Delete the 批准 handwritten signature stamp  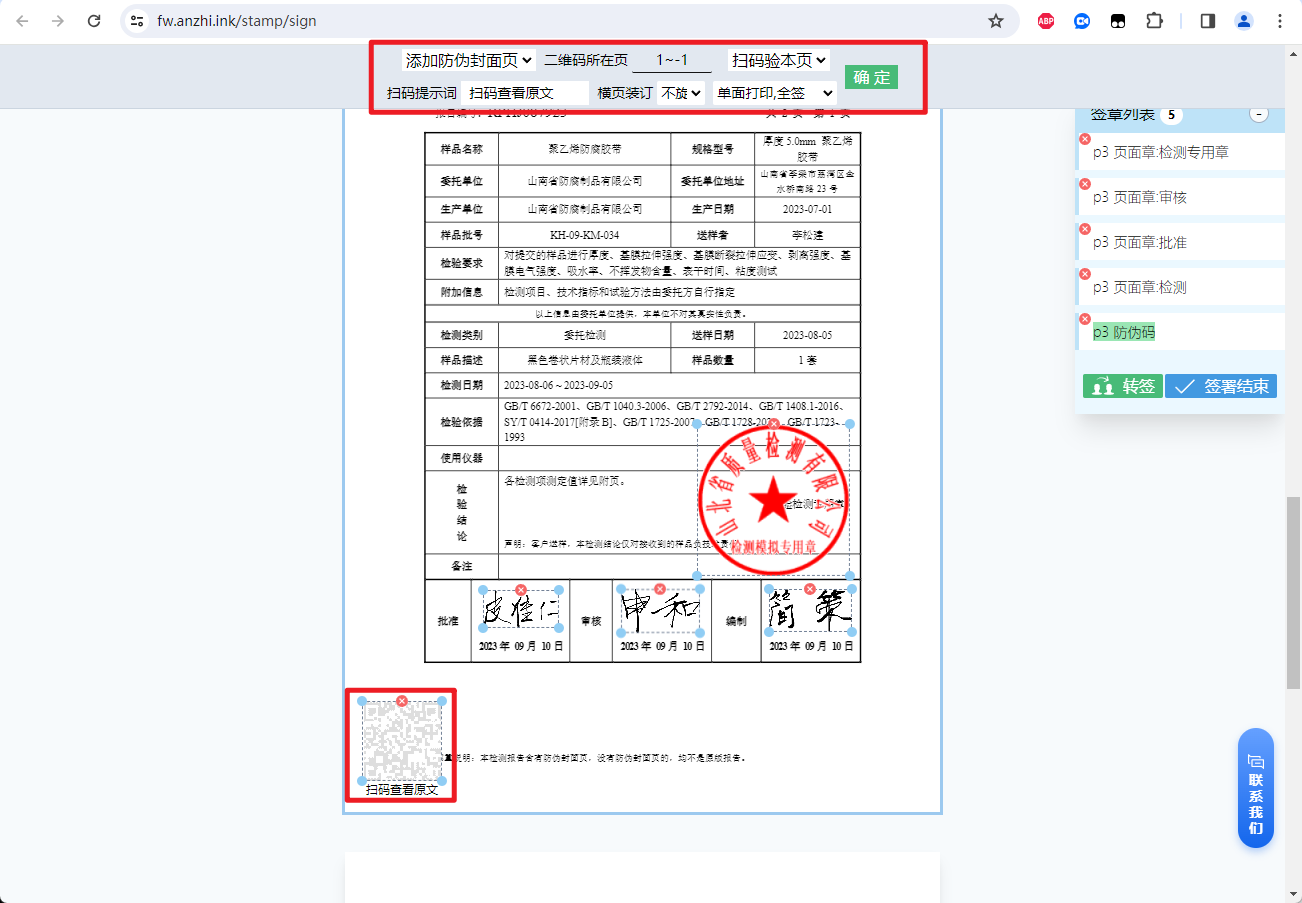(x=521, y=589)
